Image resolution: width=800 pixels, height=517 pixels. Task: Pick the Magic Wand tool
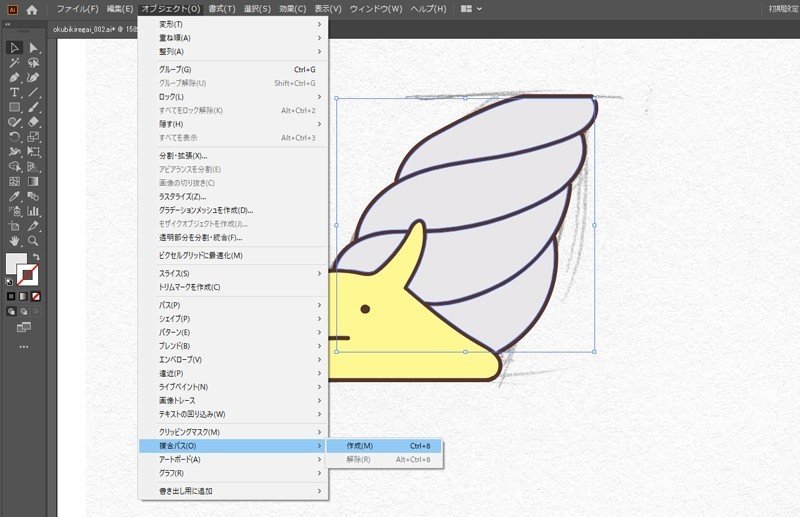[14, 63]
